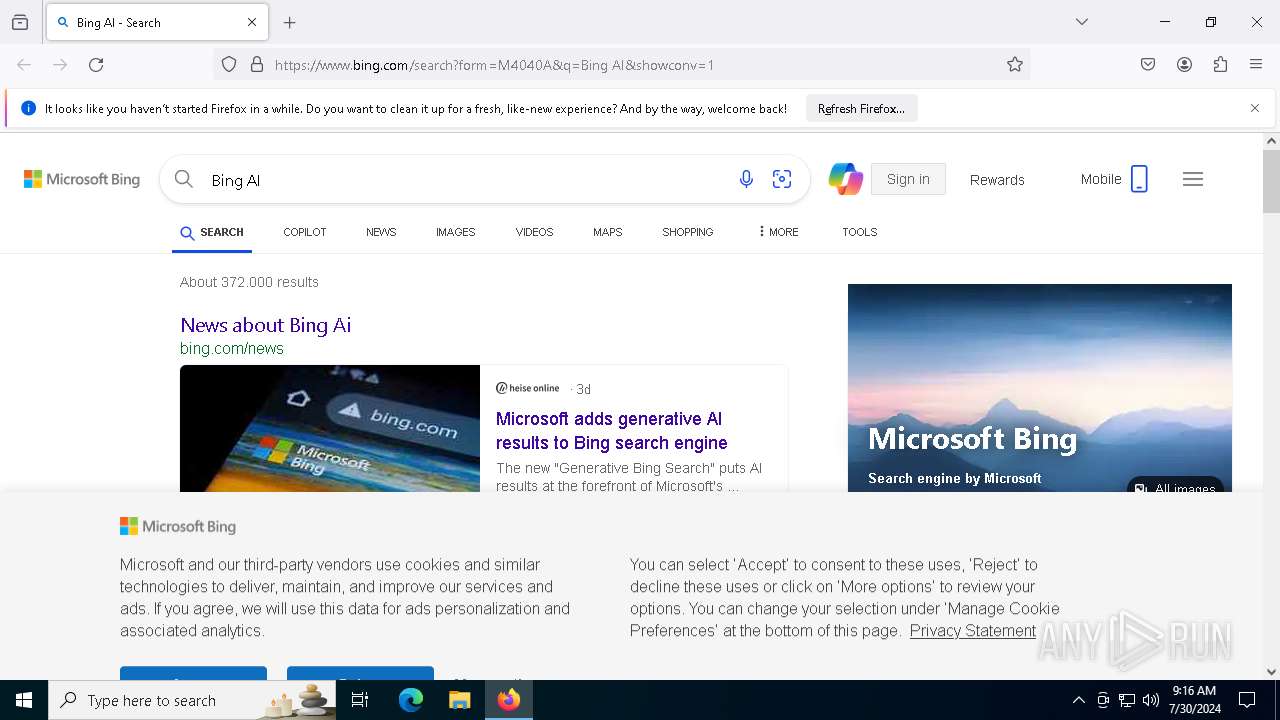The height and width of the screenshot is (720, 1280).
Task: Click the scrollbar down arrow
Action: (x=1271, y=672)
